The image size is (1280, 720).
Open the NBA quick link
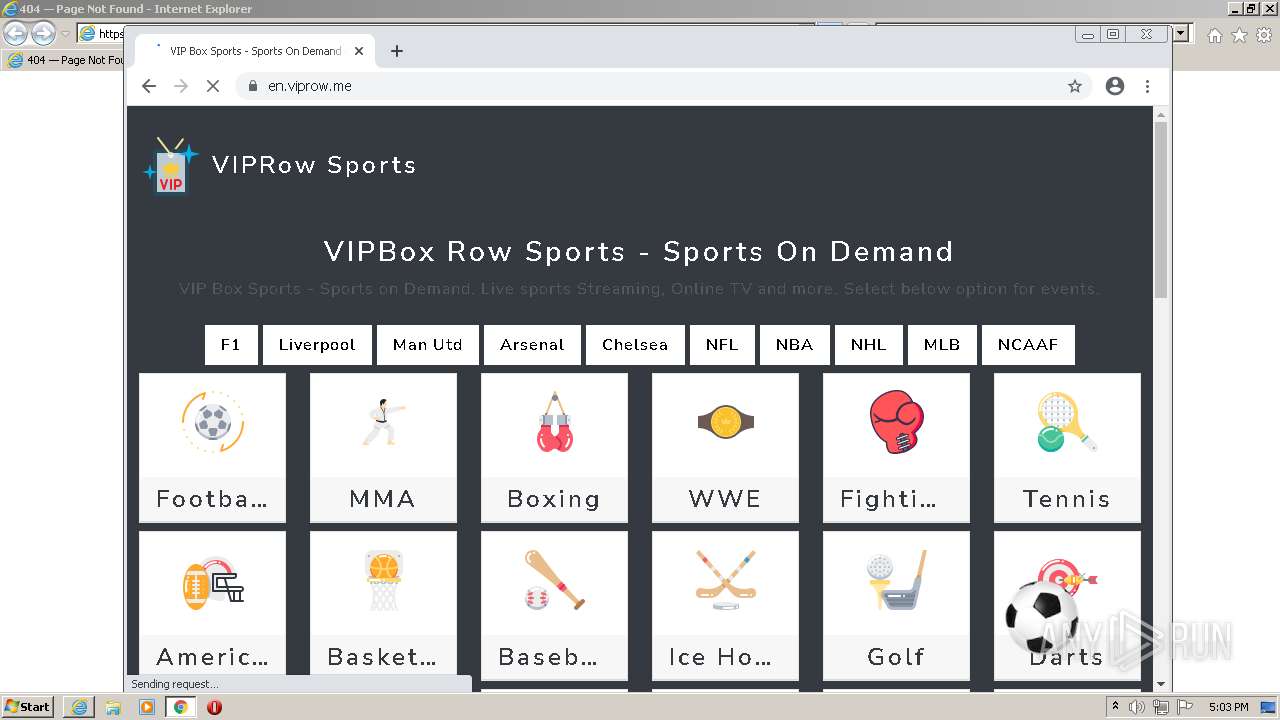[794, 345]
